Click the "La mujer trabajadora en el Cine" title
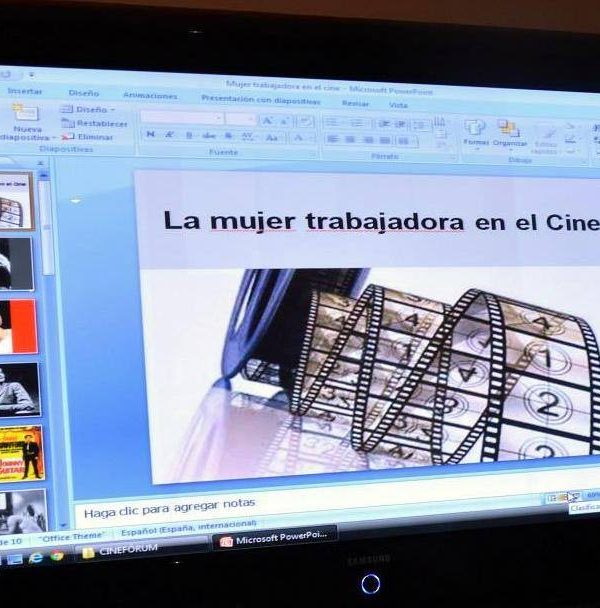The image size is (600, 608). (x=382, y=222)
